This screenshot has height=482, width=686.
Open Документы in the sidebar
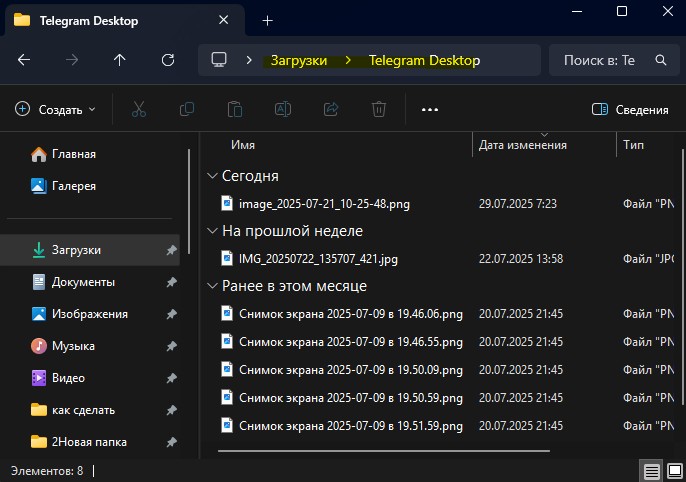(x=90, y=282)
